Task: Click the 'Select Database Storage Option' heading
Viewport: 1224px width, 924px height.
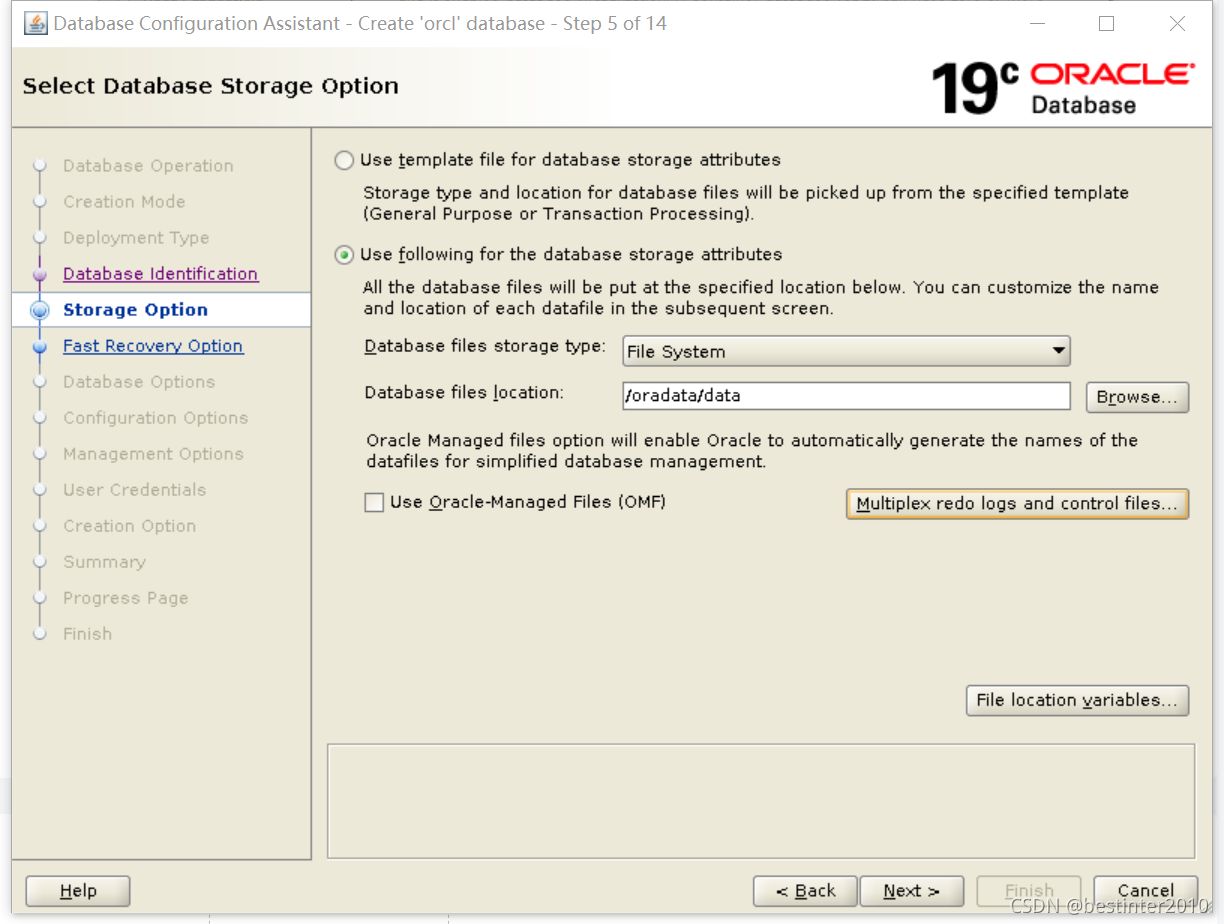Action: point(210,86)
